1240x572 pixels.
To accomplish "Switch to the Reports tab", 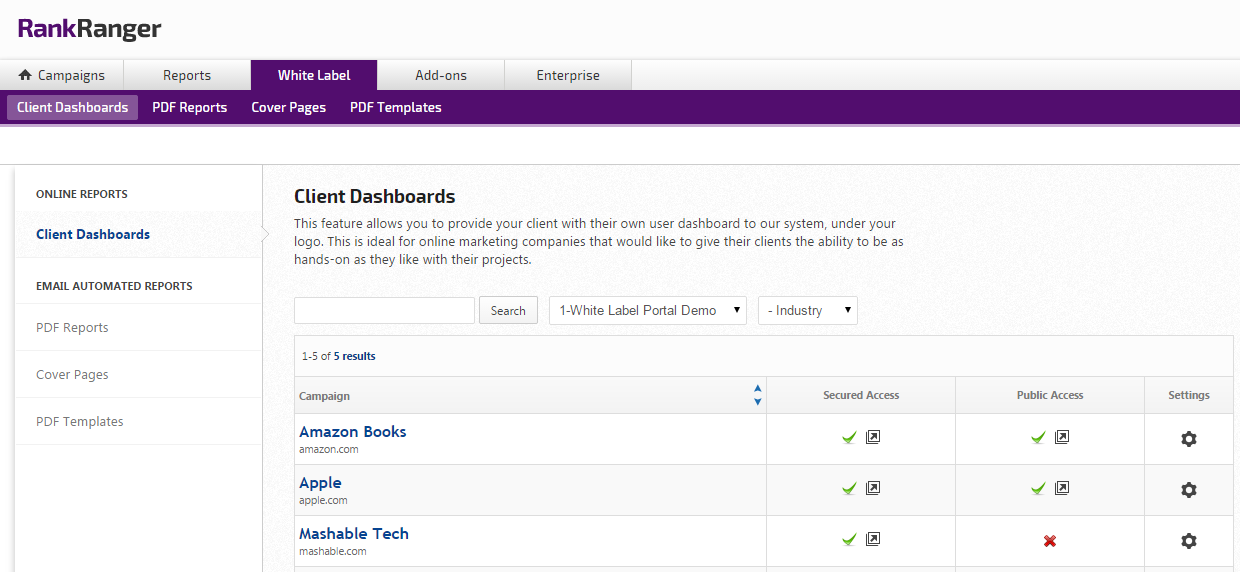I will [187, 75].
